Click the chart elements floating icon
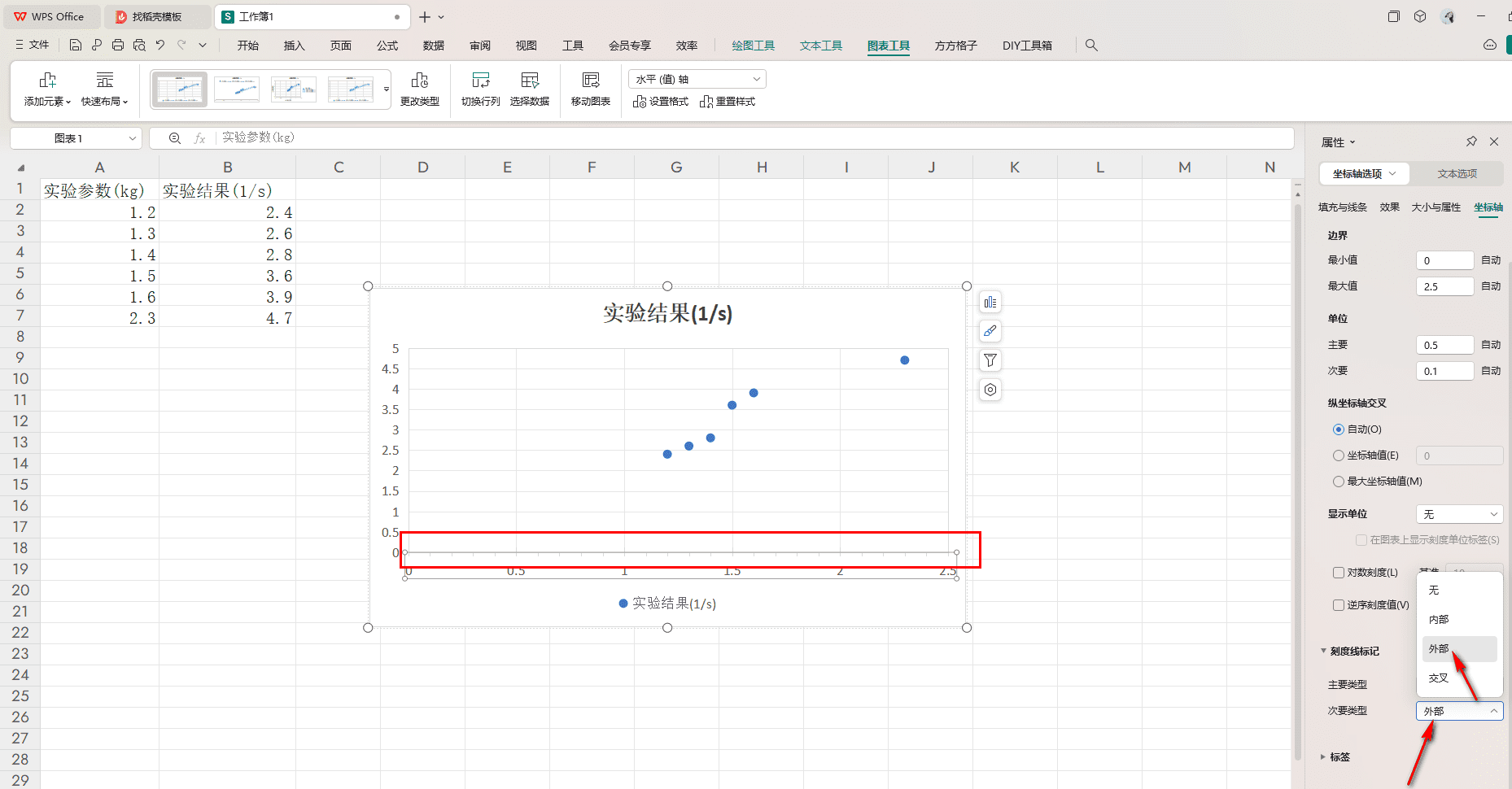The height and width of the screenshot is (789, 1512). click(x=990, y=303)
